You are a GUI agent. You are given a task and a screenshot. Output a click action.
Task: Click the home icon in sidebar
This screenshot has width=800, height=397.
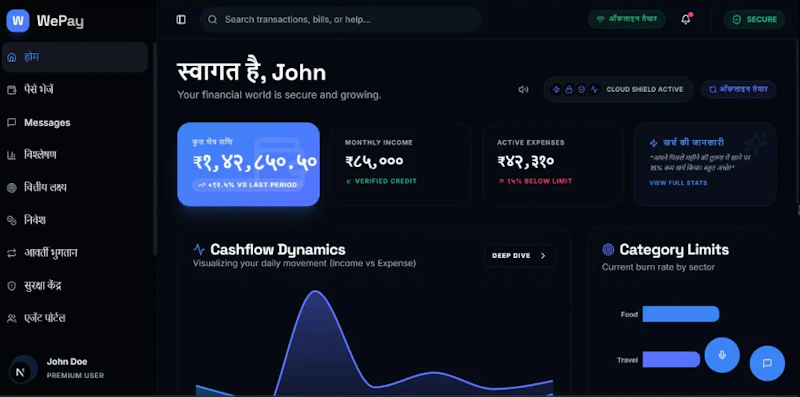coord(11,57)
